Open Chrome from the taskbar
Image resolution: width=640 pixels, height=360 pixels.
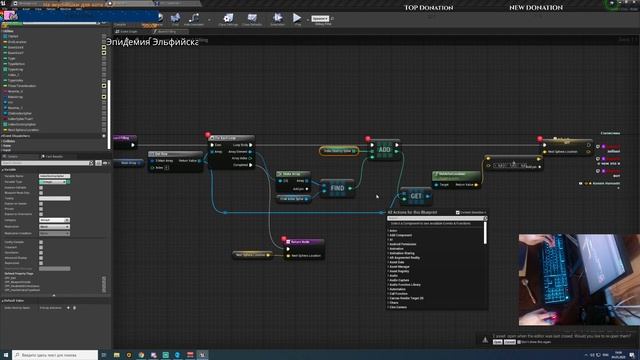[x=141, y=355]
